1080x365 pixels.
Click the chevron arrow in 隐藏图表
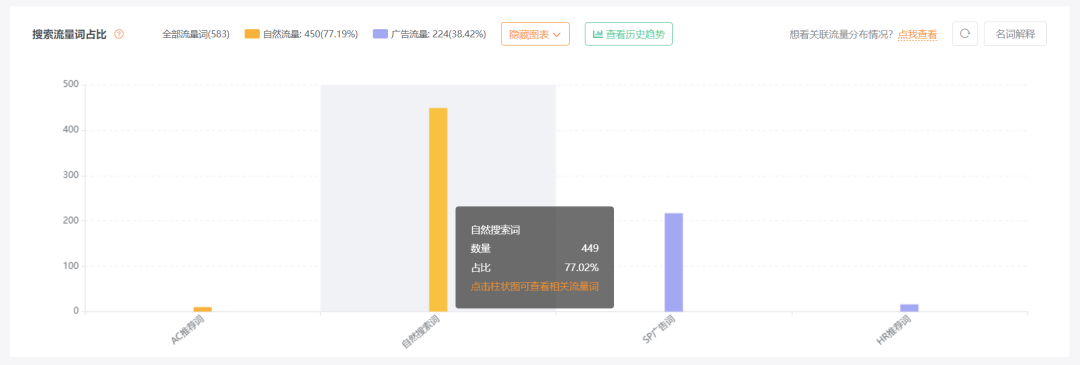[557, 34]
